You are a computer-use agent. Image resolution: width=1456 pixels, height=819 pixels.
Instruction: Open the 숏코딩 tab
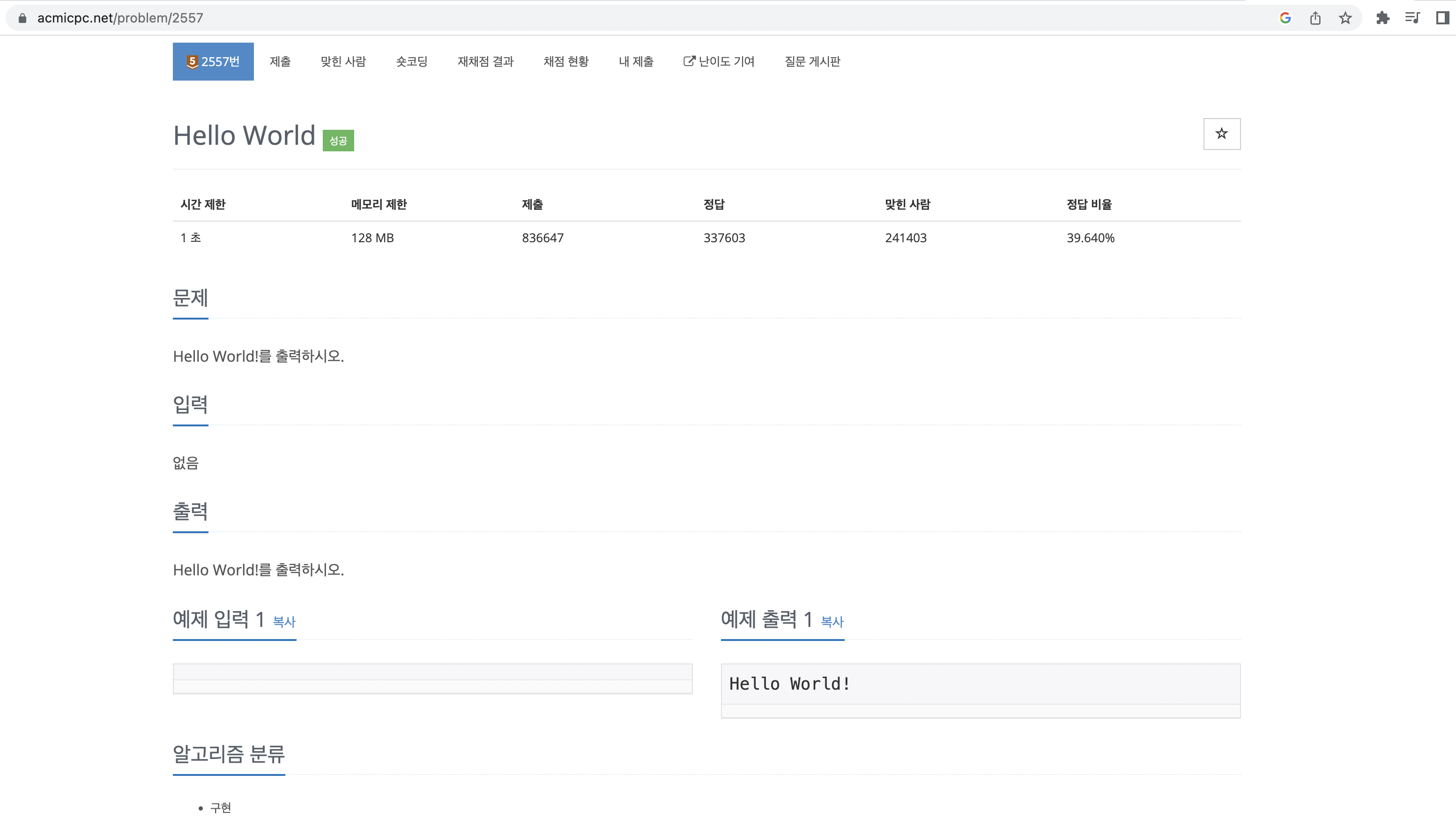411,61
